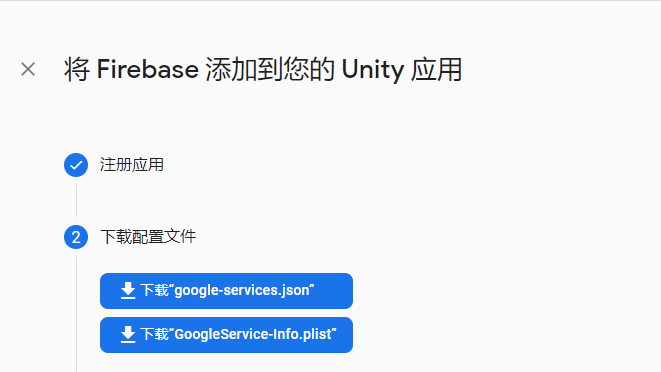Click the word Firebase in the heading

pos(148,69)
